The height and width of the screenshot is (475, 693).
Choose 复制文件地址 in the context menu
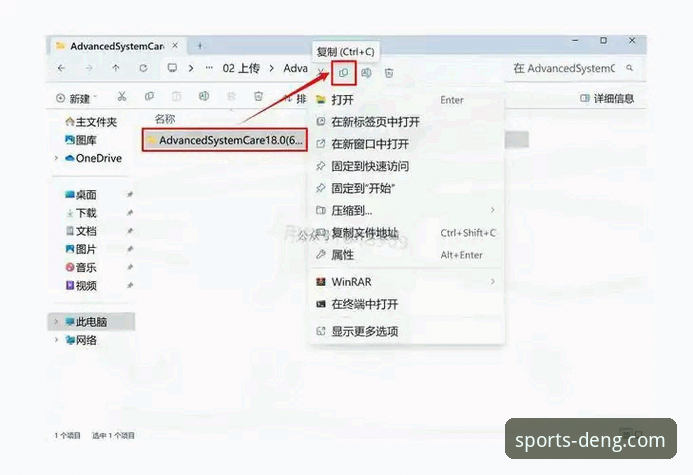click(407, 233)
